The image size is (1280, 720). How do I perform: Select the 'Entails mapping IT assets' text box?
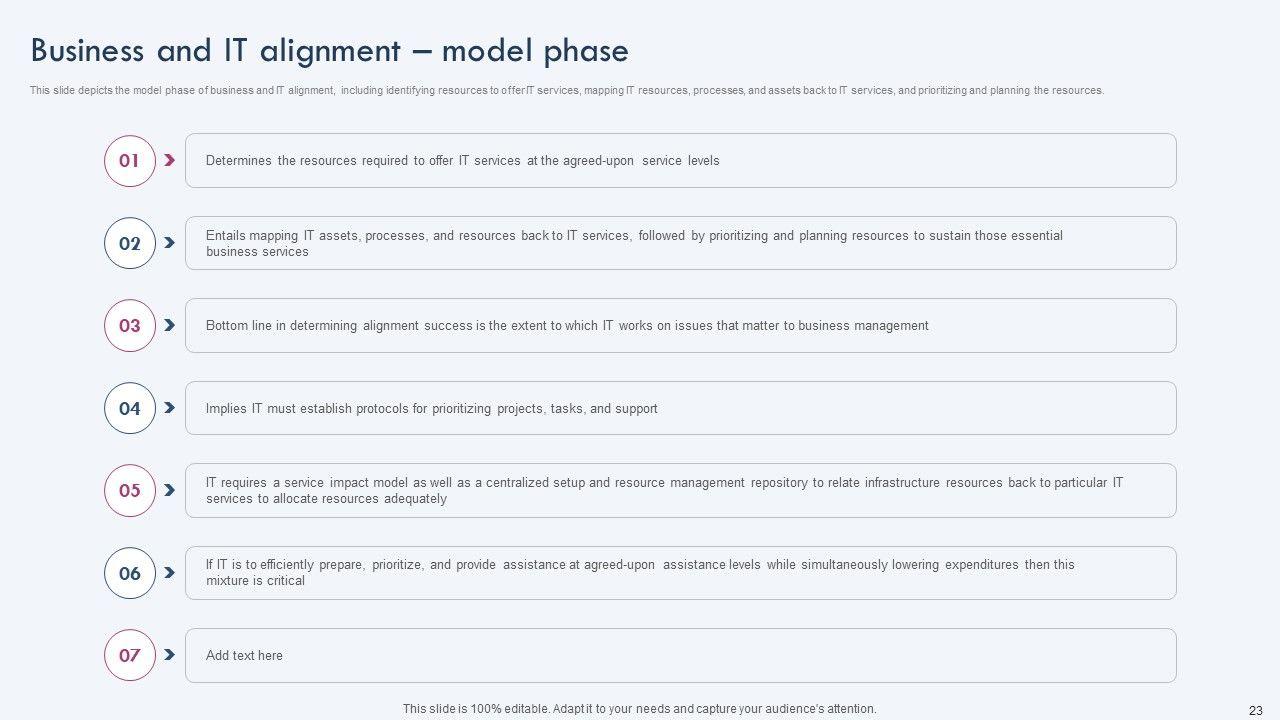(680, 243)
